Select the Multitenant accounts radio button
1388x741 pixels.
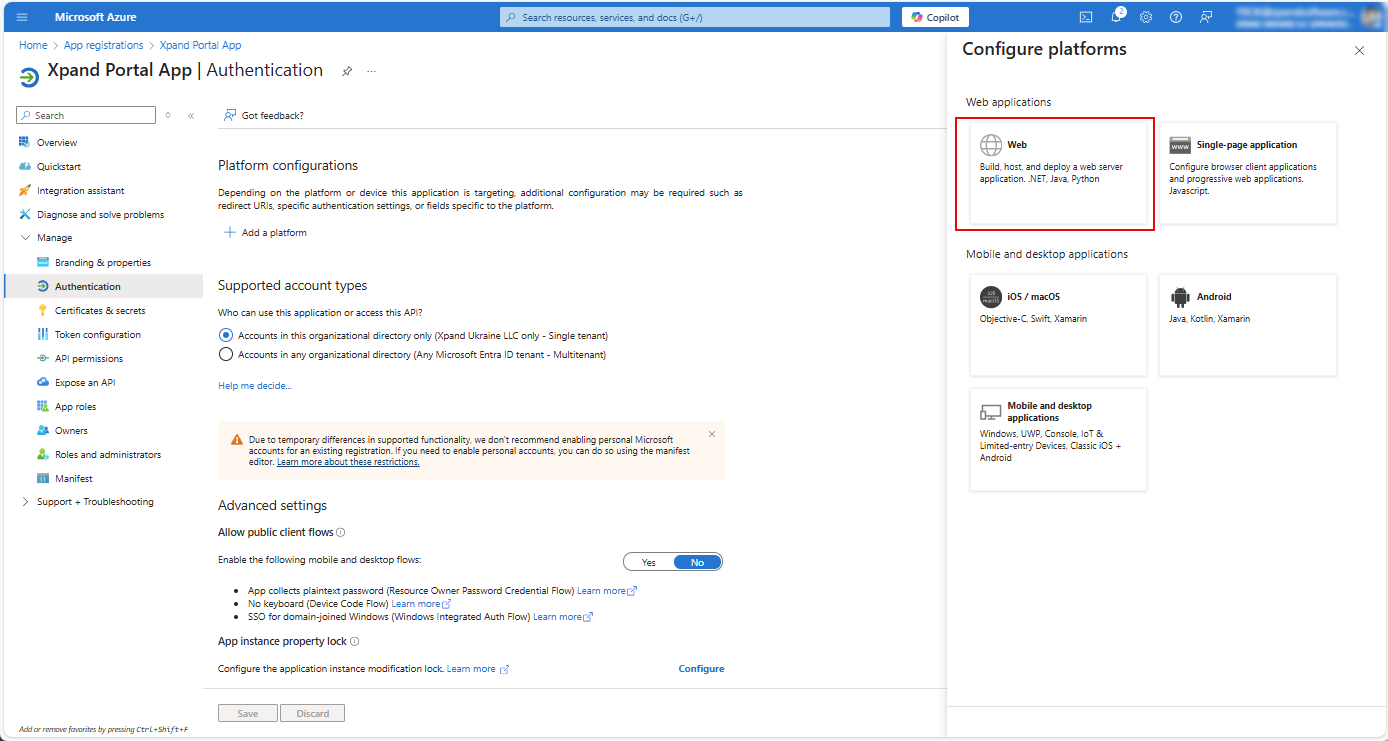(x=226, y=354)
